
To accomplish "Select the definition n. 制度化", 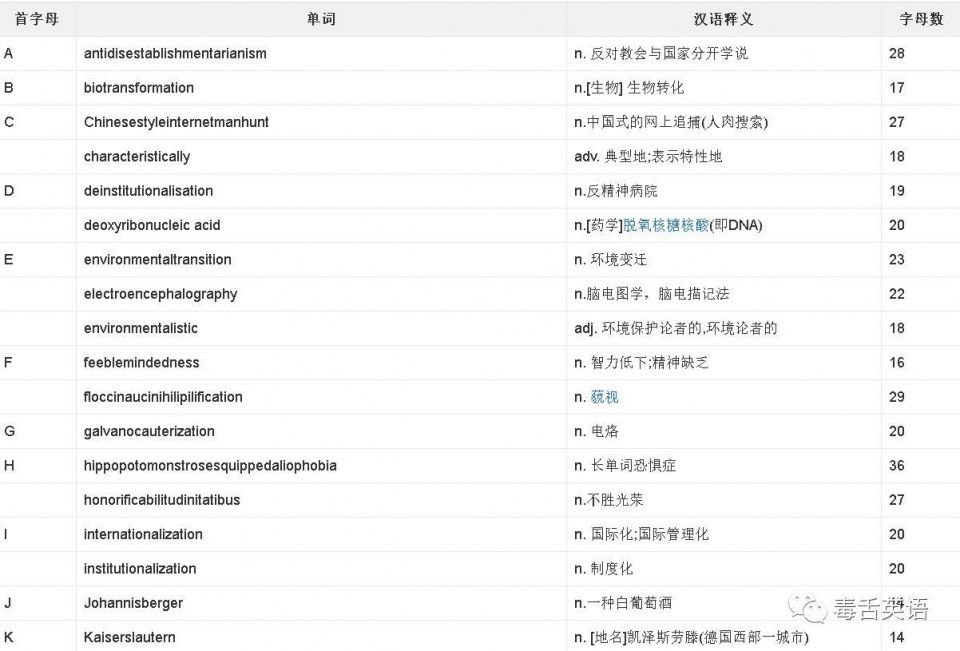I will 604,568.
